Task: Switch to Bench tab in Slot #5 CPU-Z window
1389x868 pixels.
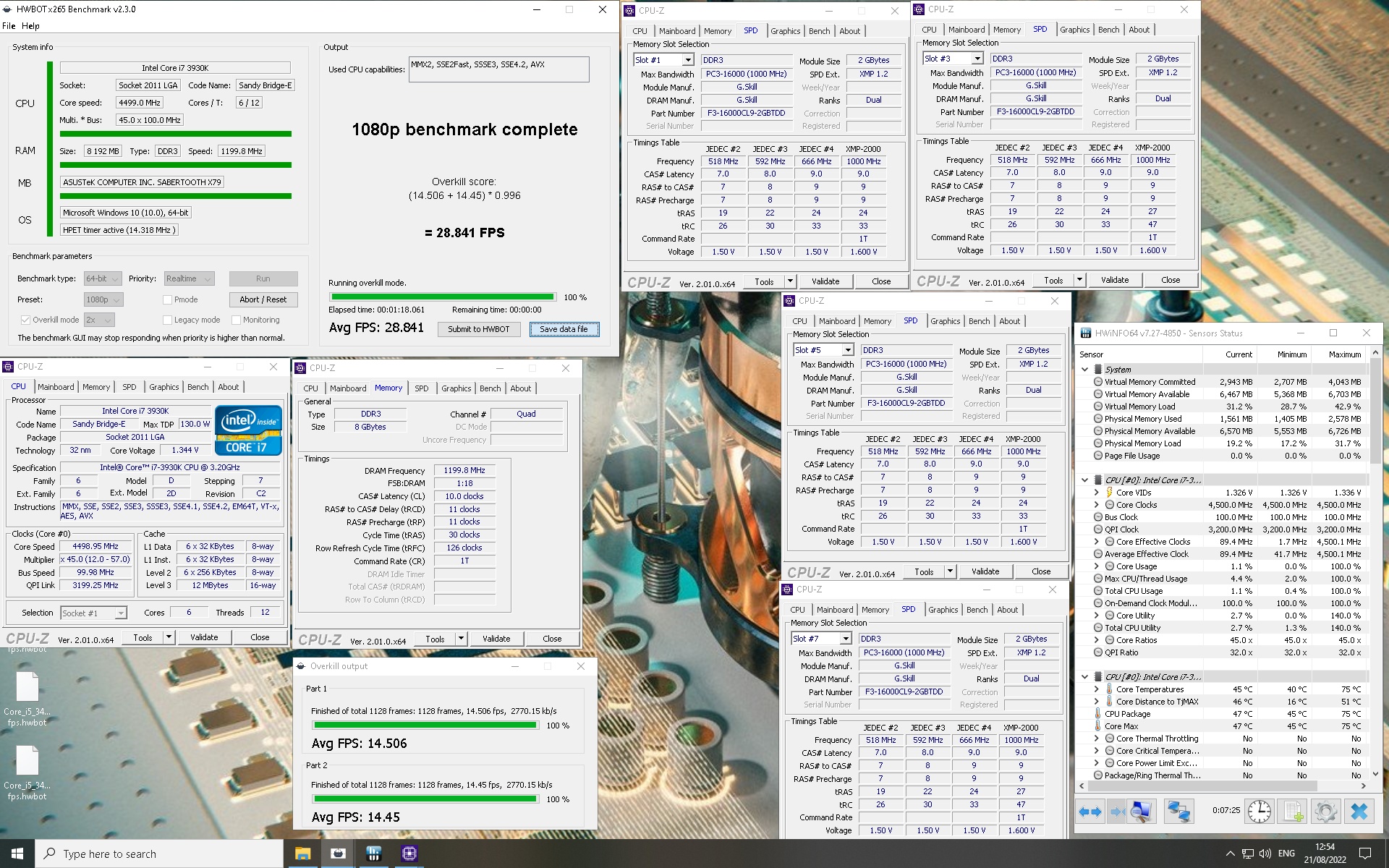Action: (x=980, y=321)
